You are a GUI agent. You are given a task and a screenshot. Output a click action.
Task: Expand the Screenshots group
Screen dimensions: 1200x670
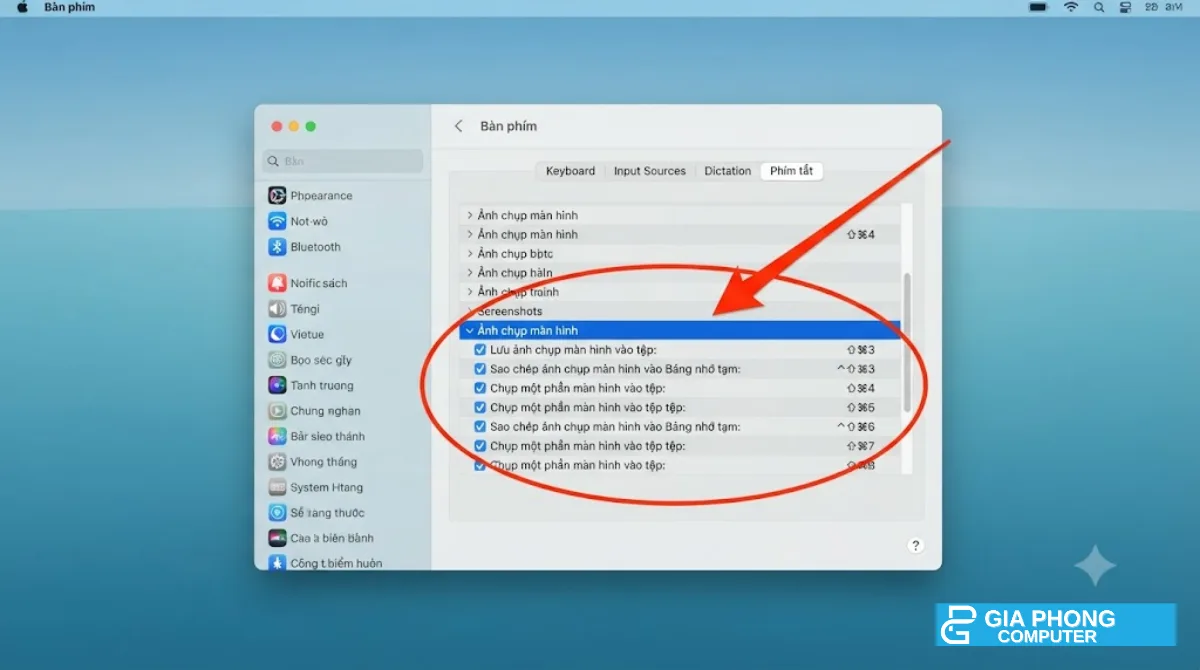pos(470,312)
